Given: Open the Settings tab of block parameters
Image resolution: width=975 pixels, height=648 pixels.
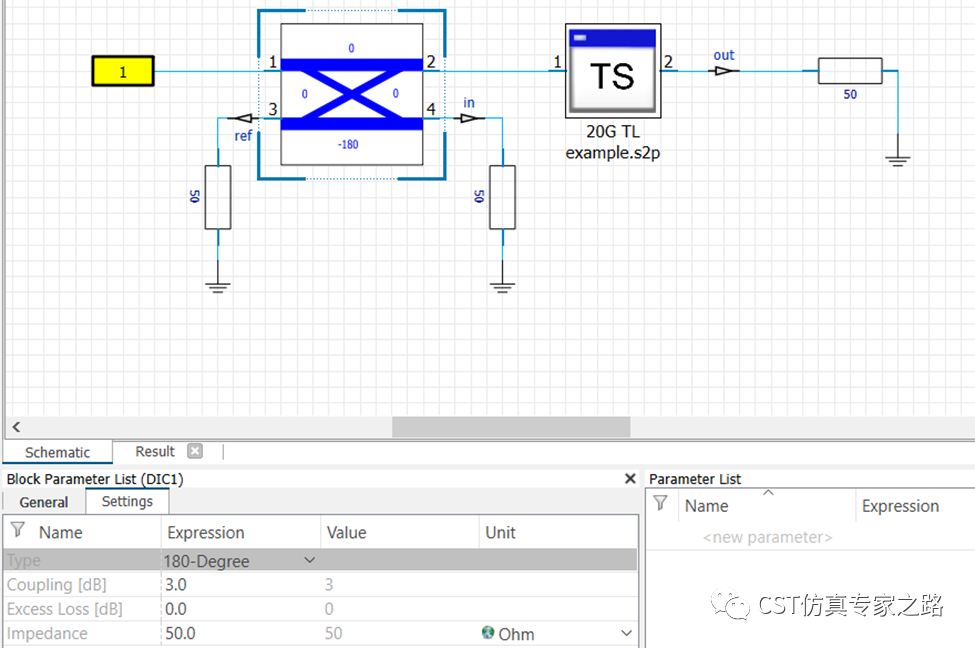Looking at the screenshot, I should tap(127, 501).
